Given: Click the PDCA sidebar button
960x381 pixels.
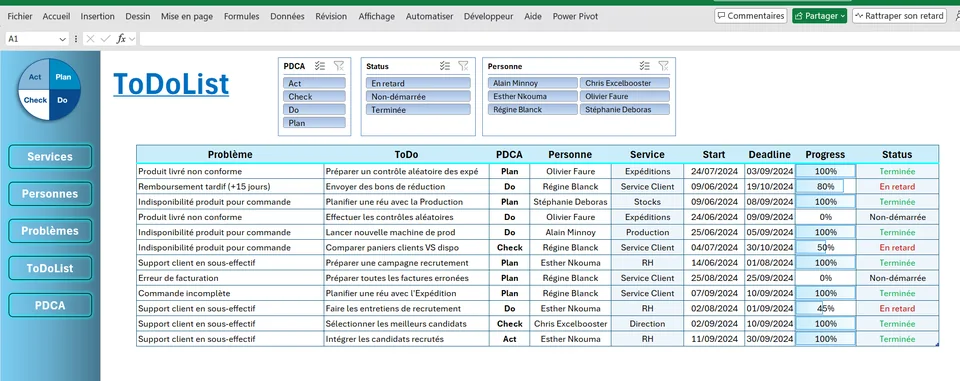Looking at the screenshot, I should coord(50,305).
